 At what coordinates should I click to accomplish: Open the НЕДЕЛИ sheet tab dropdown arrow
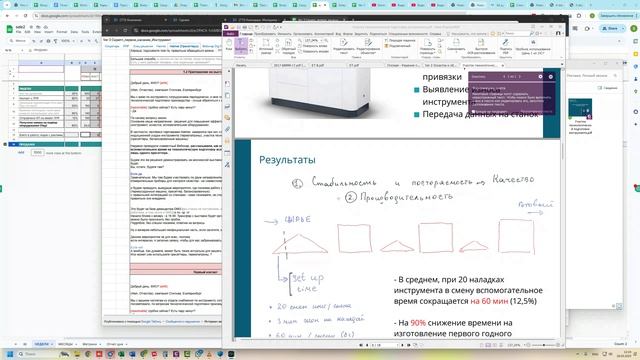[x=52, y=344]
